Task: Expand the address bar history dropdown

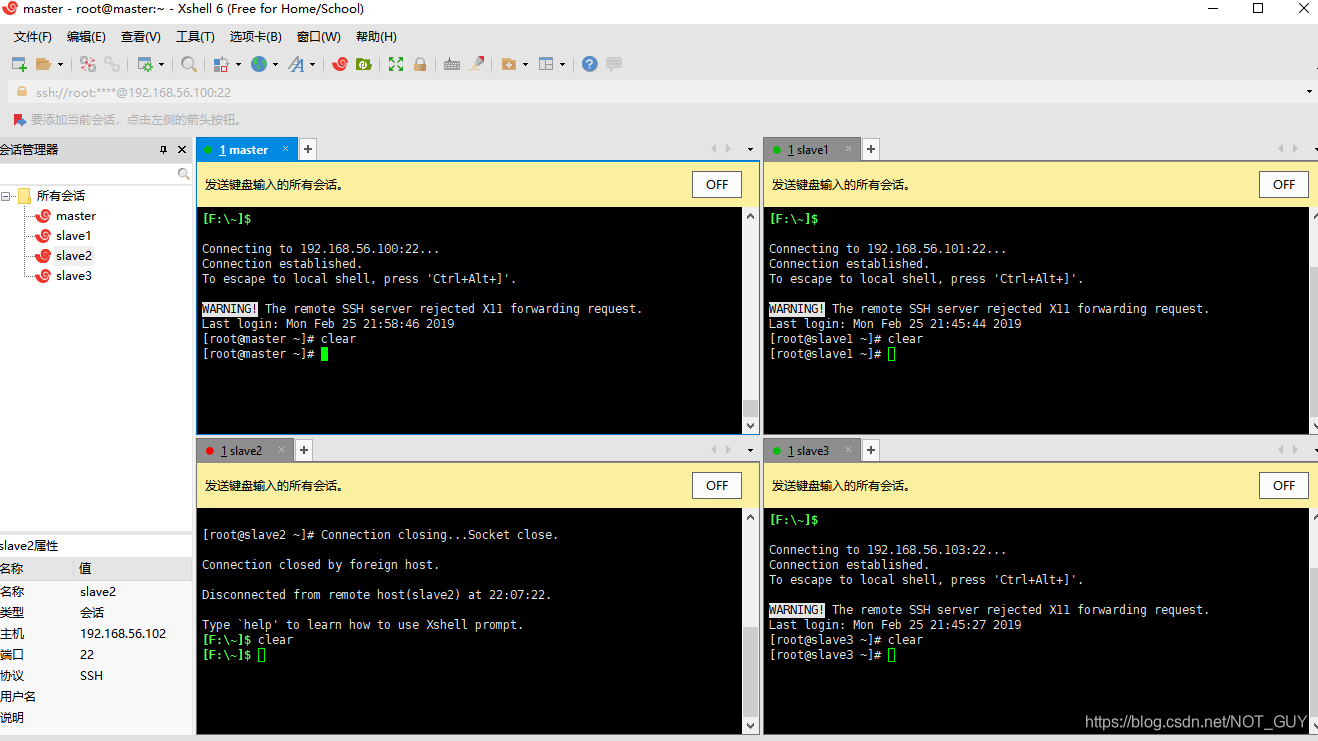Action: 1309,92
